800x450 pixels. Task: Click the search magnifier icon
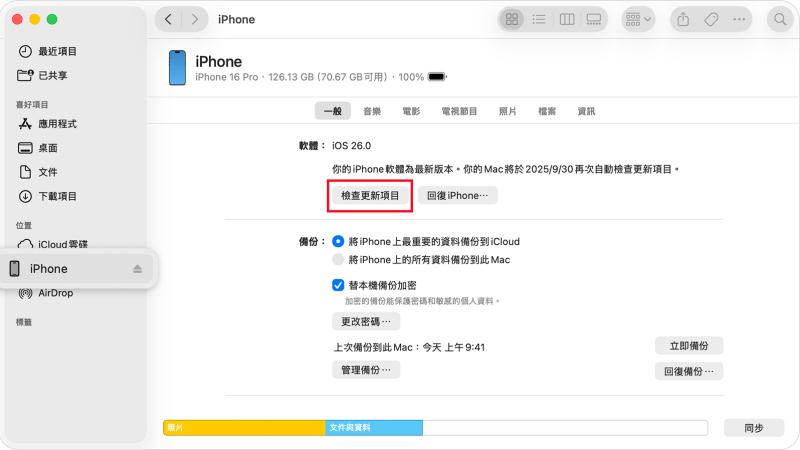(x=780, y=19)
